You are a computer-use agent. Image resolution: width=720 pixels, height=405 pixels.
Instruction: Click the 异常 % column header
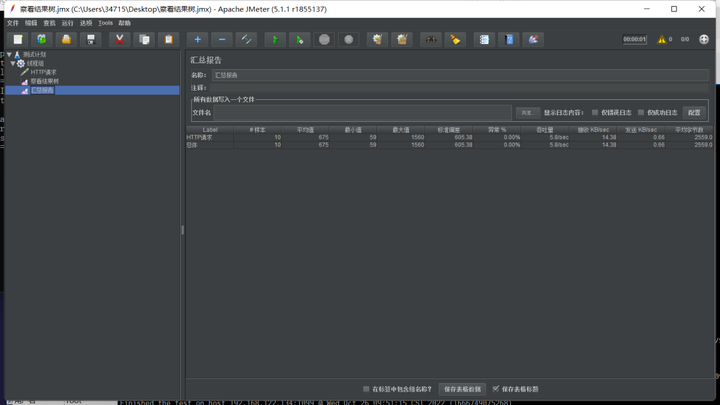pos(497,130)
